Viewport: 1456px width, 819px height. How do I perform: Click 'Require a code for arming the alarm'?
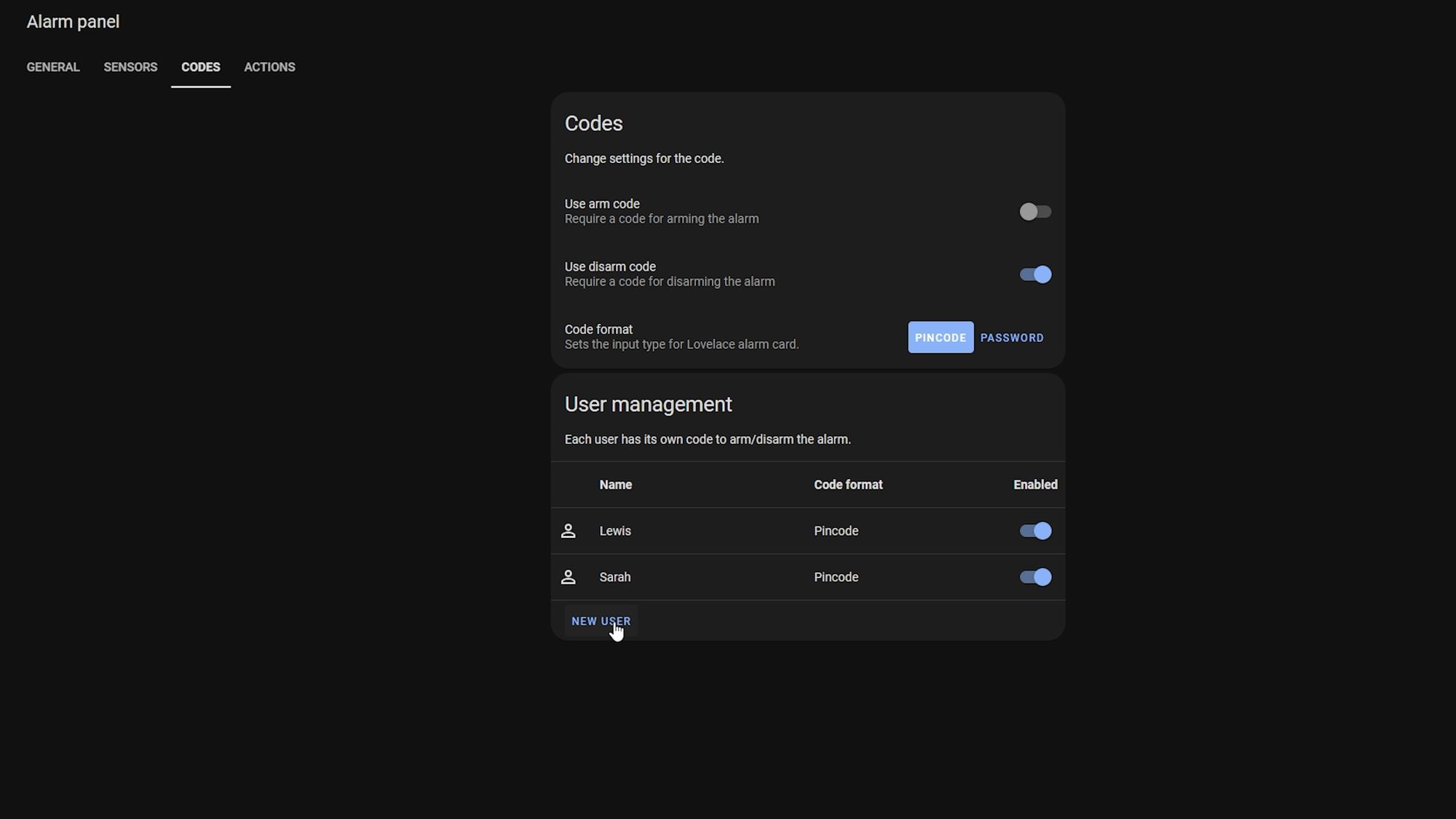[662, 219]
